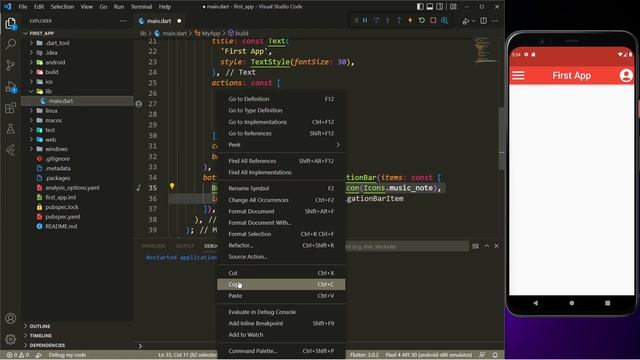Switch to the PROBLEMS panel tab
640x360 pixels.
(153, 246)
